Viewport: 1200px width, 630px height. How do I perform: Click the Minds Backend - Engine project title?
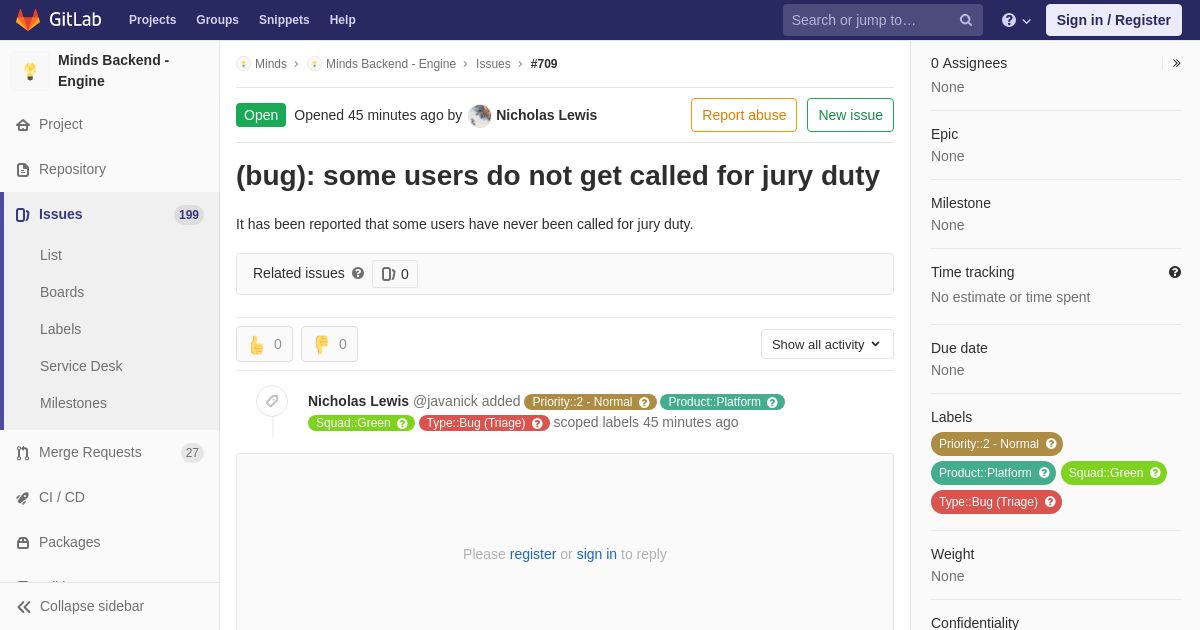(x=113, y=71)
